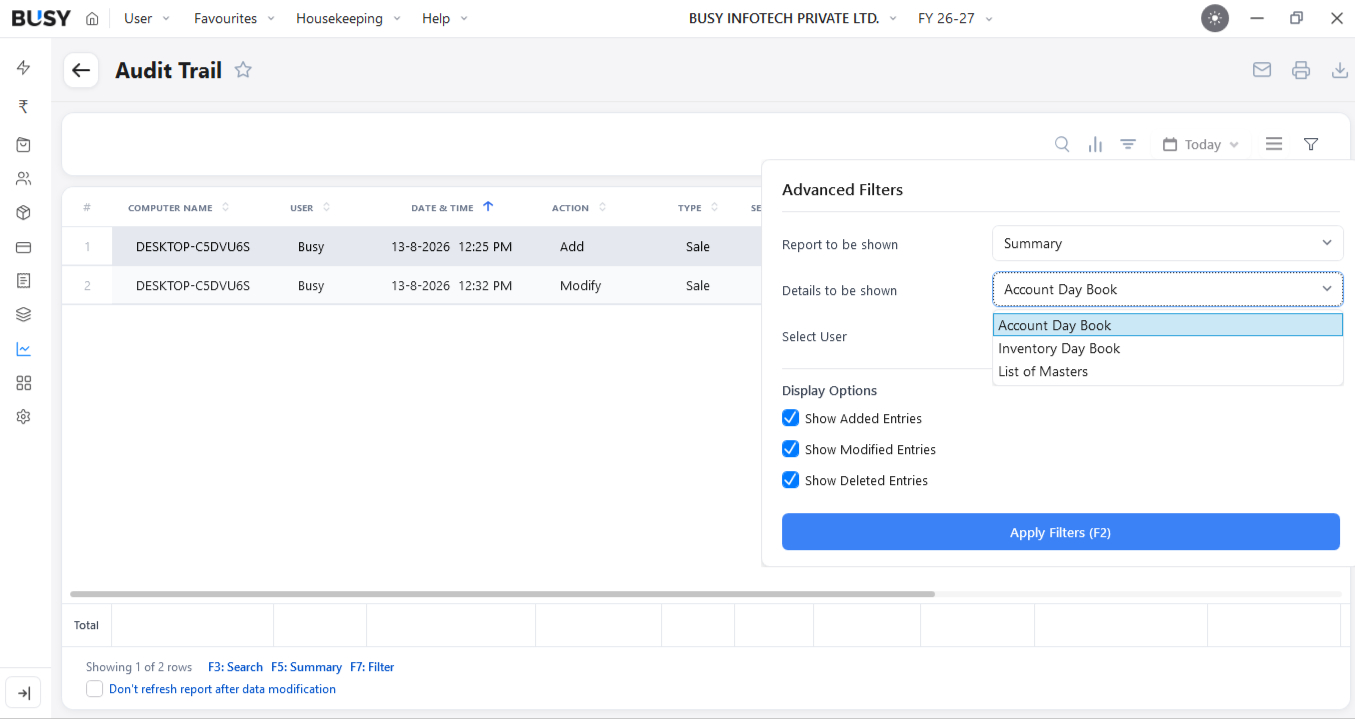Click DESKTOP-C5DVU6S in row 2
1355x719 pixels.
point(193,286)
